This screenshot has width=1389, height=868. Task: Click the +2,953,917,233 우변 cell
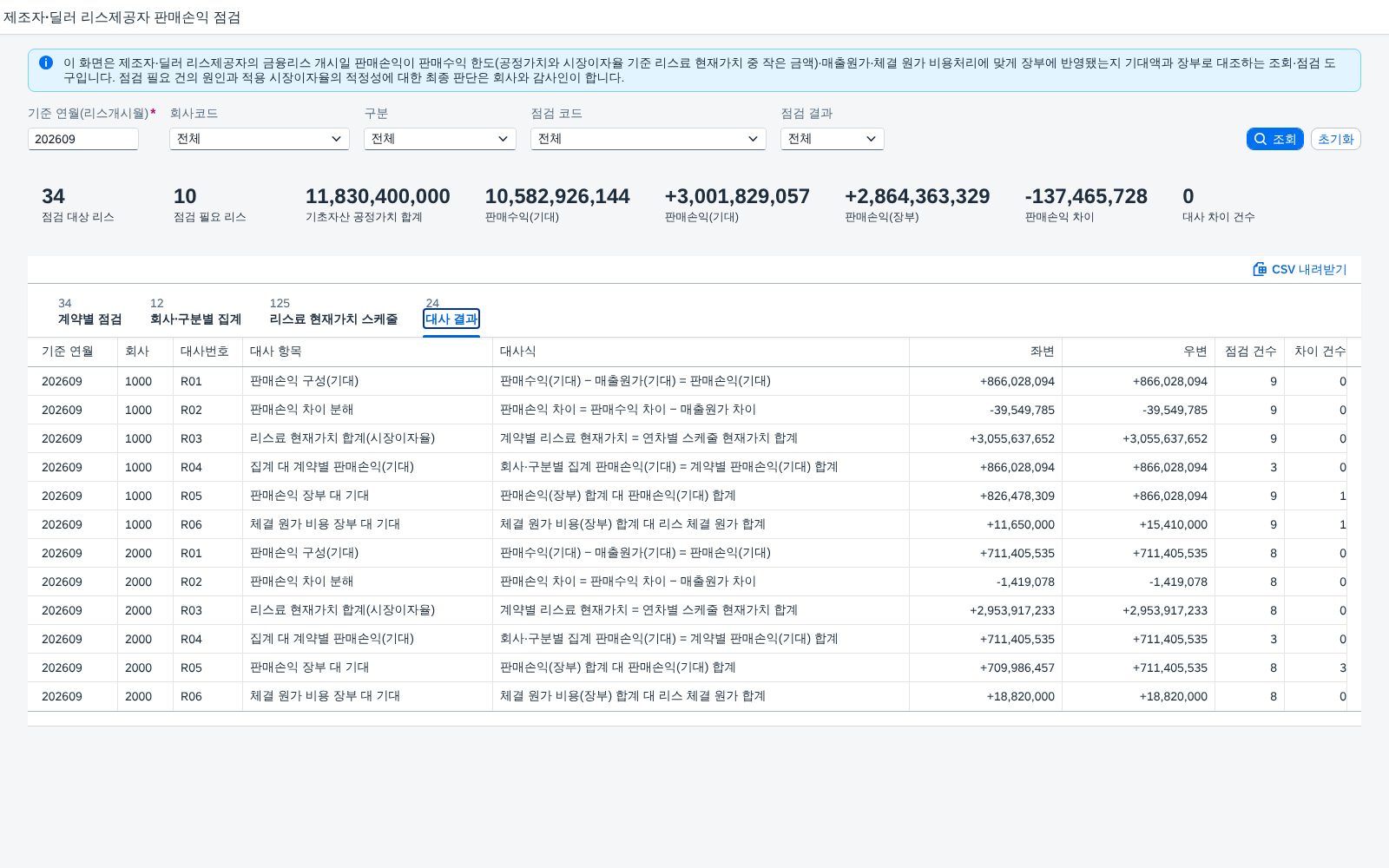click(x=1165, y=610)
